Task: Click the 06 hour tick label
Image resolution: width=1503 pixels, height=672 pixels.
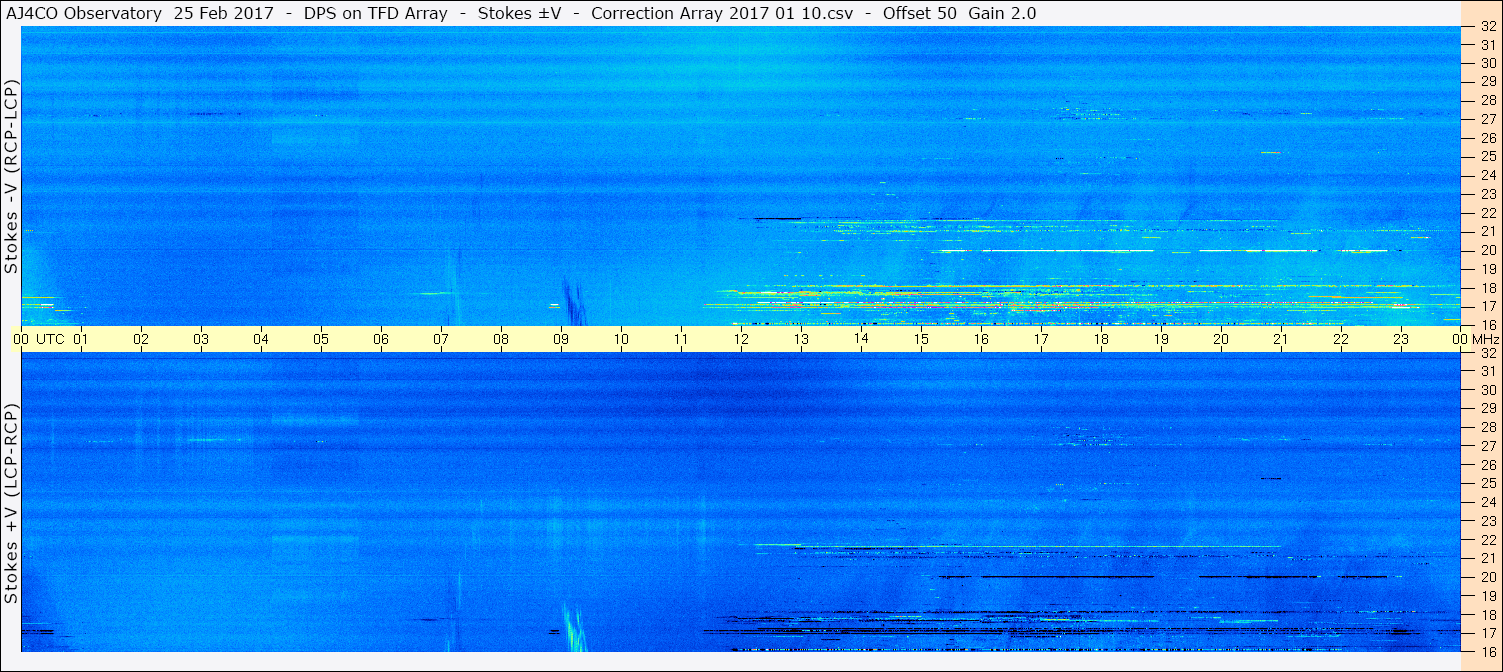Action: point(381,339)
